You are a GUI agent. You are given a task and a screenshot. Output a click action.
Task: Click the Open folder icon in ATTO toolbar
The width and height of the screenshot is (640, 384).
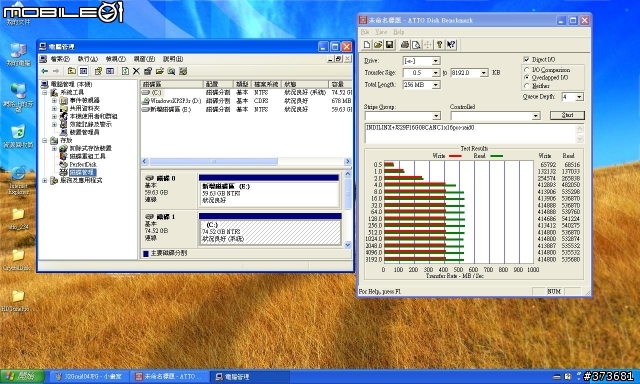pyautogui.click(x=378, y=44)
